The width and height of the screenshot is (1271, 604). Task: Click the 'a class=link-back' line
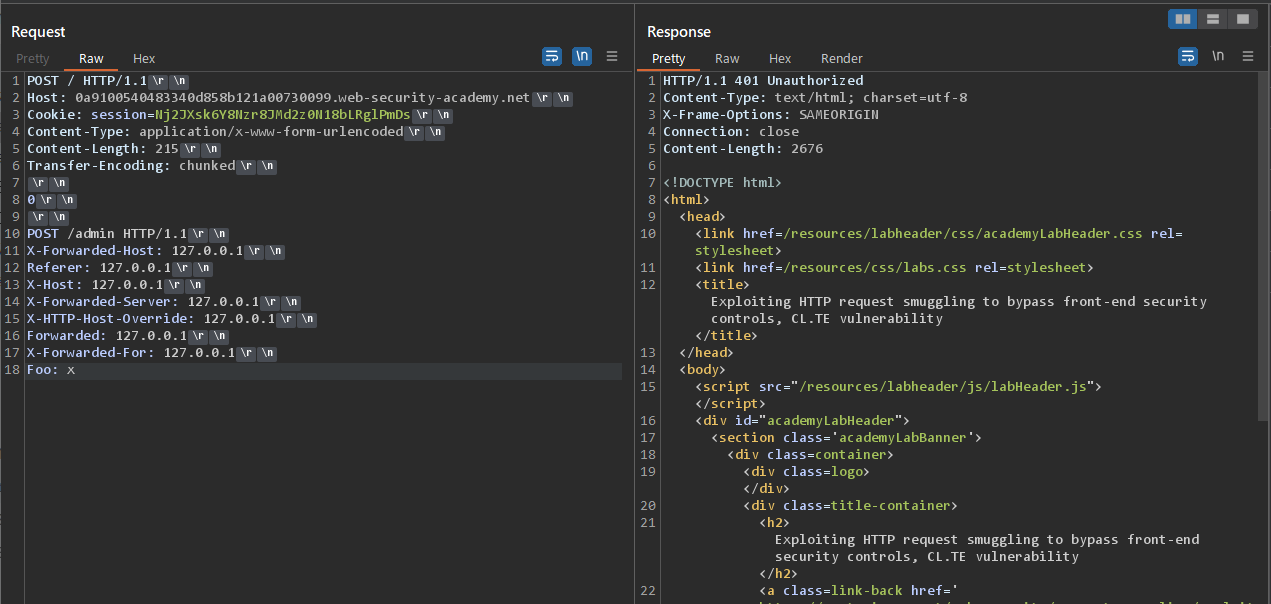coord(858,591)
